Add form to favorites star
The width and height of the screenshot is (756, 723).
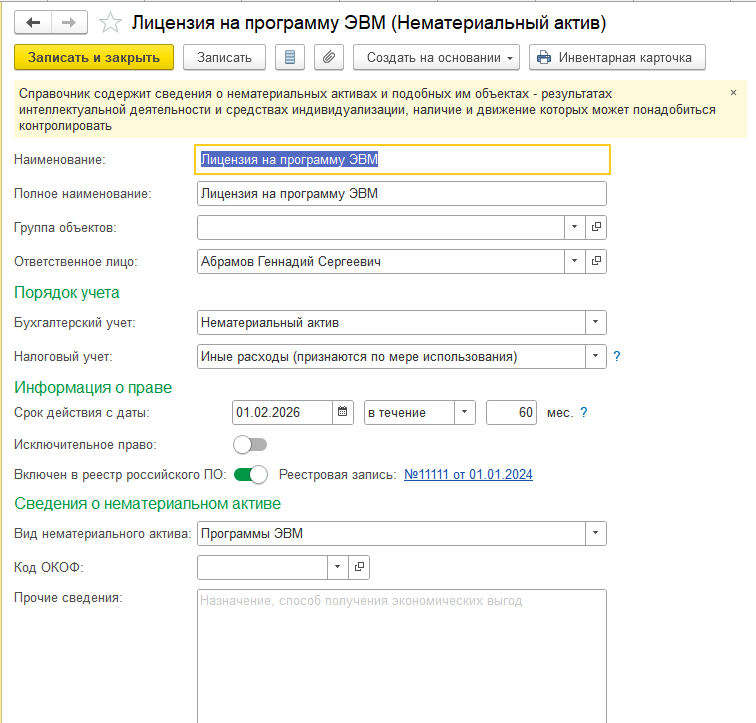[x=110, y=23]
